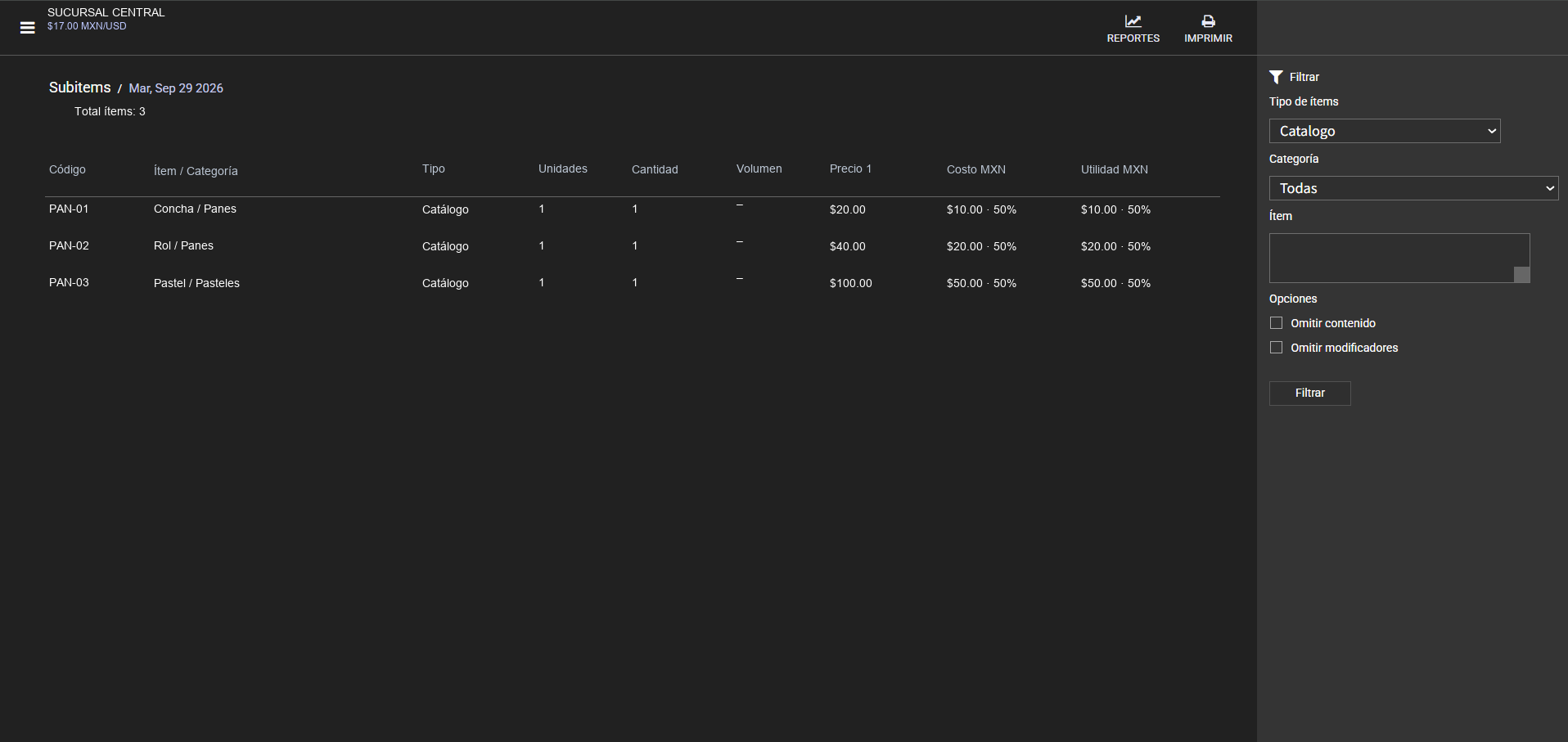The height and width of the screenshot is (742, 1568).
Task: Click the funnel filter icon
Action: point(1276,77)
